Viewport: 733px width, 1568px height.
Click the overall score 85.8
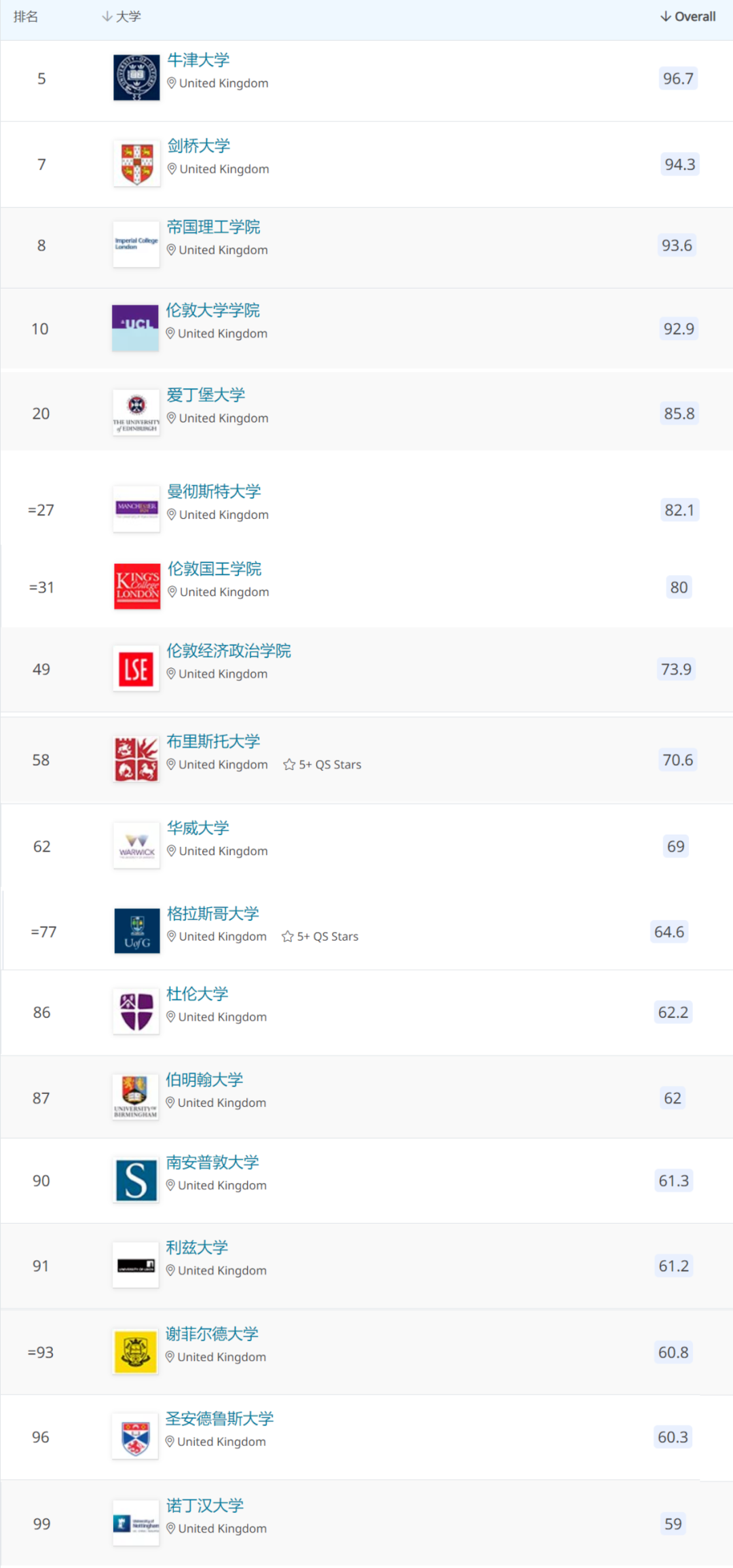click(679, 414)
